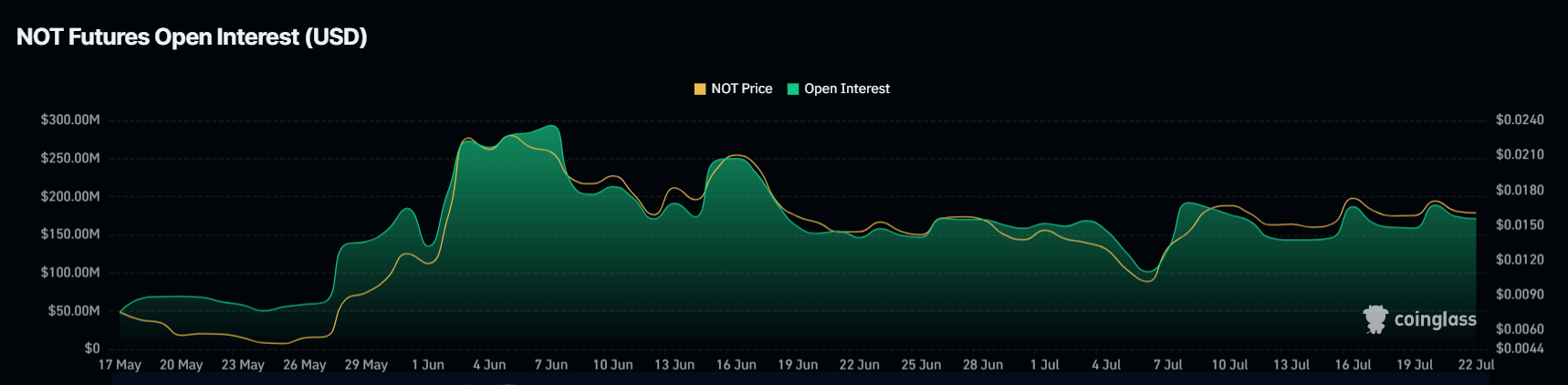The height and width of the screenshot is (385, 1568).
Task: Click the chart dip near 7 Jul
Action: point(1147,272)
